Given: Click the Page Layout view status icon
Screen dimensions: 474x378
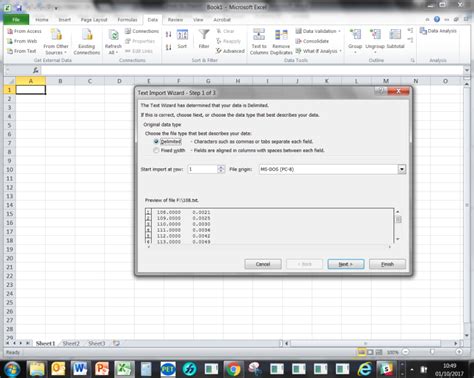Looking at the screenshot, I should coord(370,352).
